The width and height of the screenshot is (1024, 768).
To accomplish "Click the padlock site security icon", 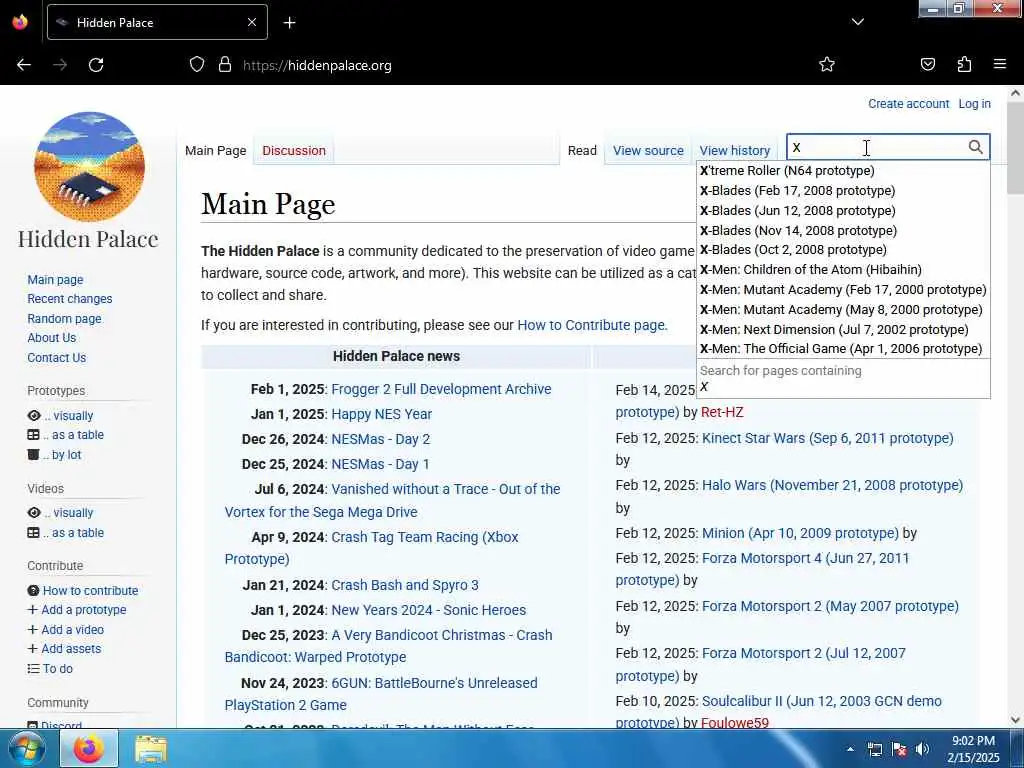I will (x=225, y=65).
